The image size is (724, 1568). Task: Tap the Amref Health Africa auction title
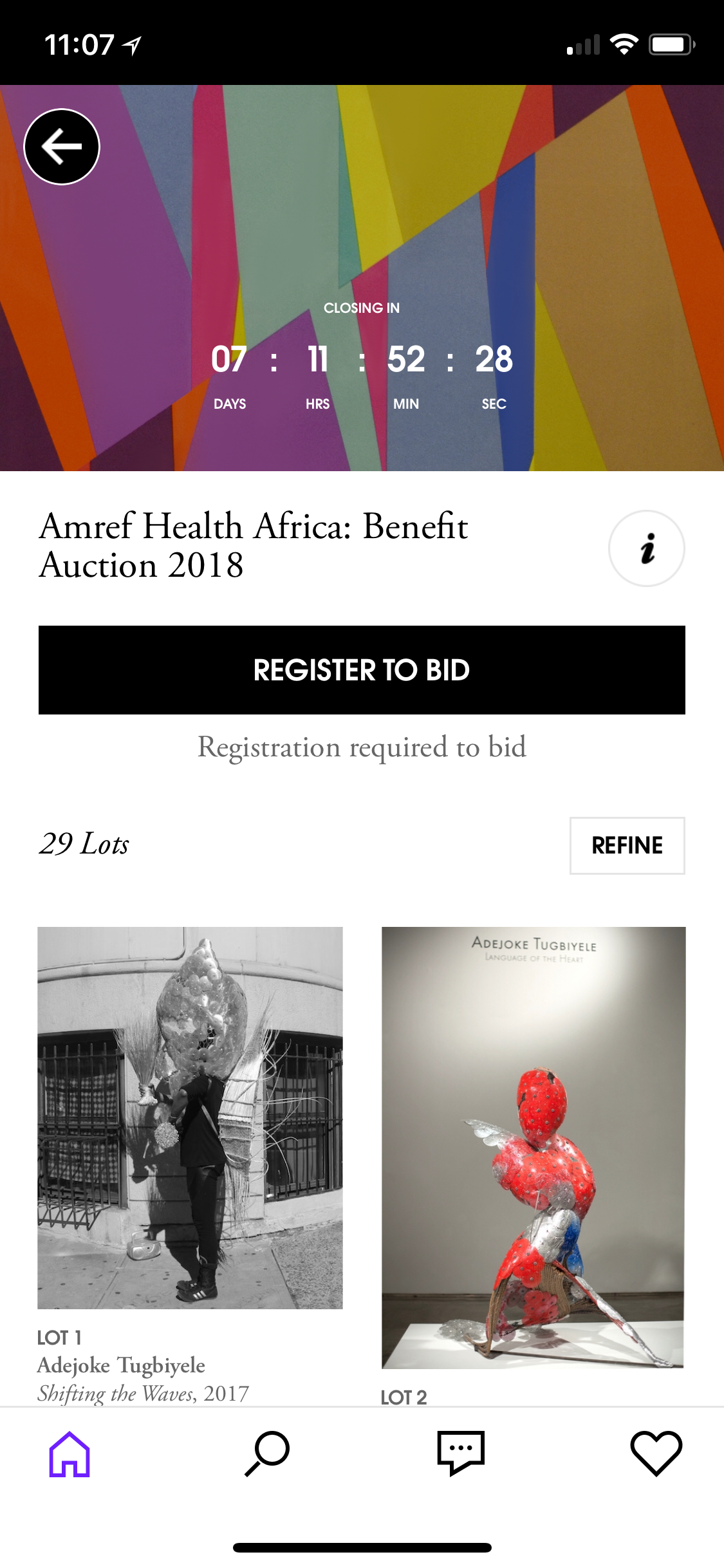point(253,545)
